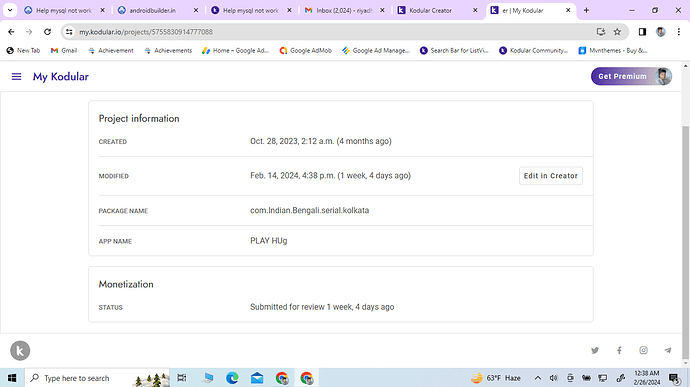Open the Mvnthemes bookmark
Image resolution: width=690 pixels, height=387 pixels.
point(613,51)
